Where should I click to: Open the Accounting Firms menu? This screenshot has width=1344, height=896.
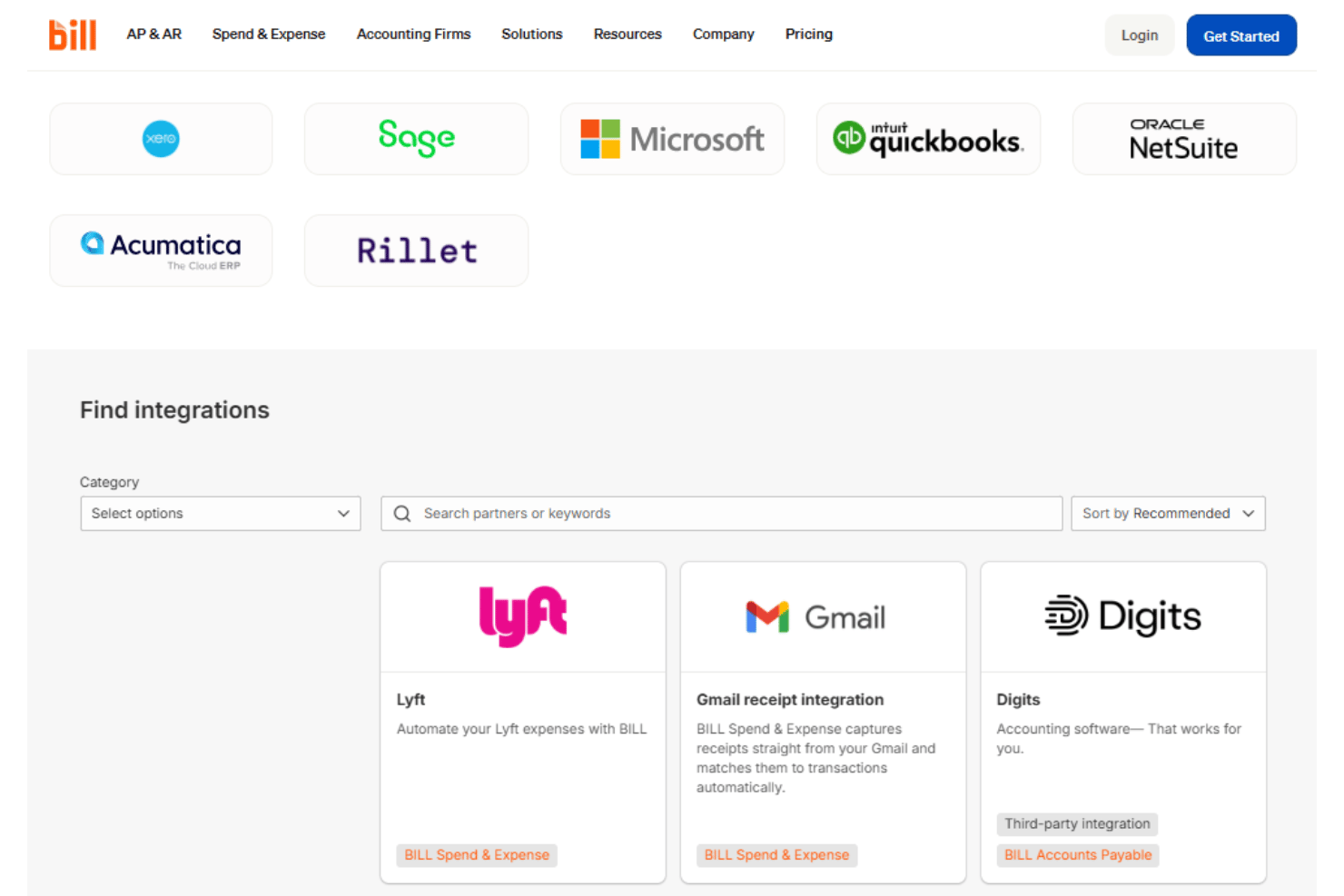click(x=413, y=34)
